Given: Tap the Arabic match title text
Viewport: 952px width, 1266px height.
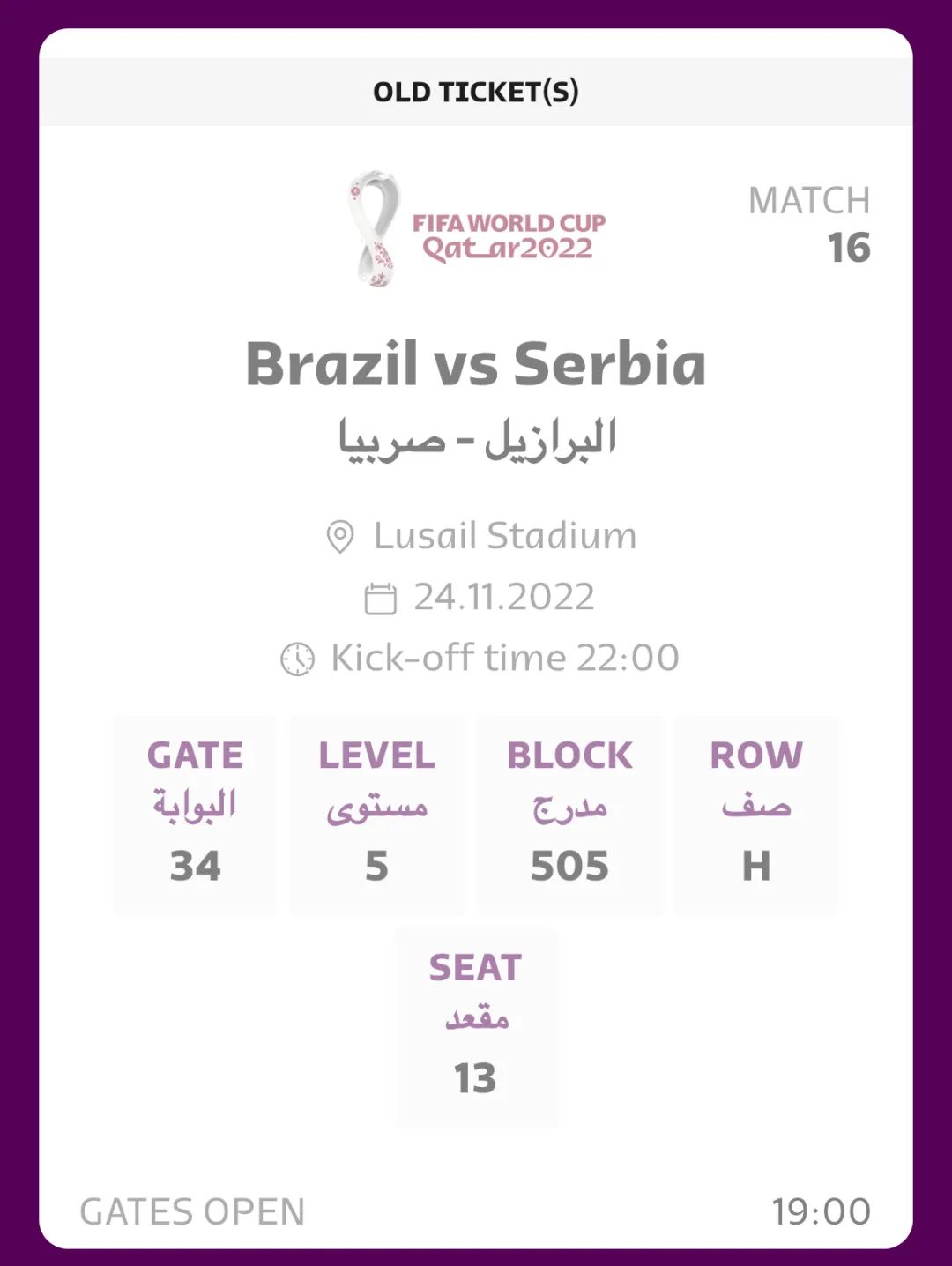Looking at the screenshot, I should pos(476,439).
